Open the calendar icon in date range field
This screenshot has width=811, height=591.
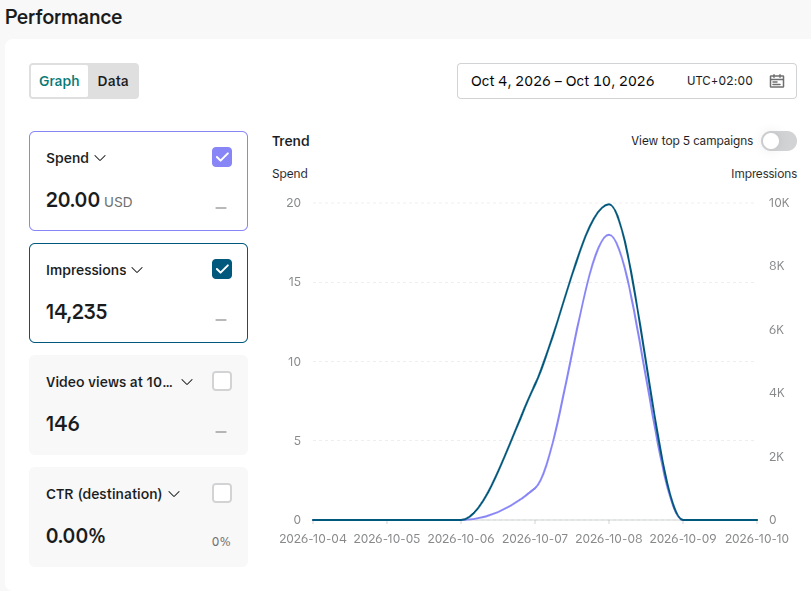[x=776, y=81]
